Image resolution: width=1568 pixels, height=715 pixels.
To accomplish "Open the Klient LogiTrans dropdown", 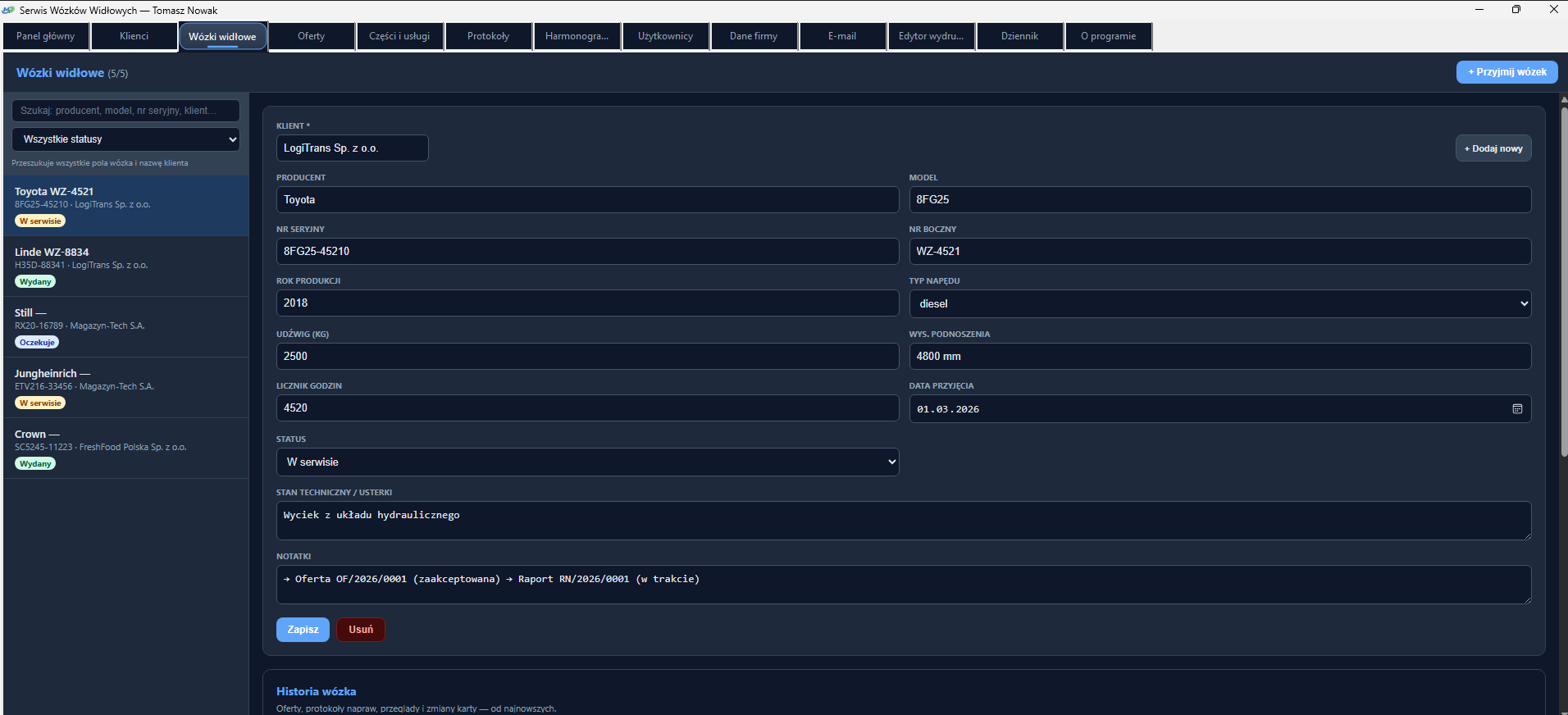I will click(352, 148).
